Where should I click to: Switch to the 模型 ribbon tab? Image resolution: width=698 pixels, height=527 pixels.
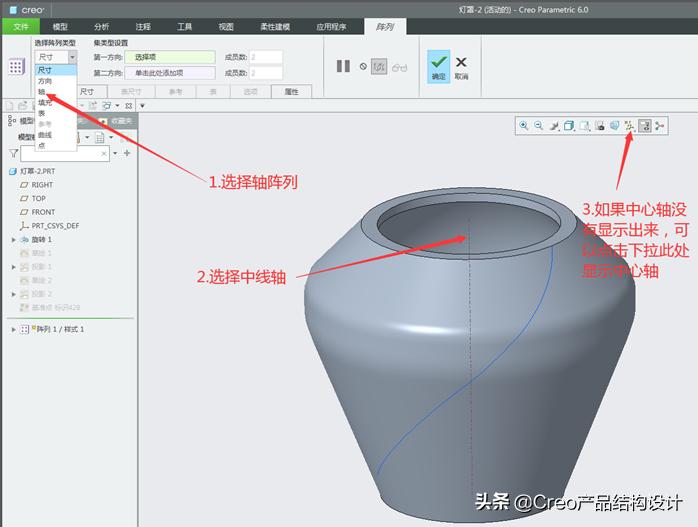pos(60,27)
